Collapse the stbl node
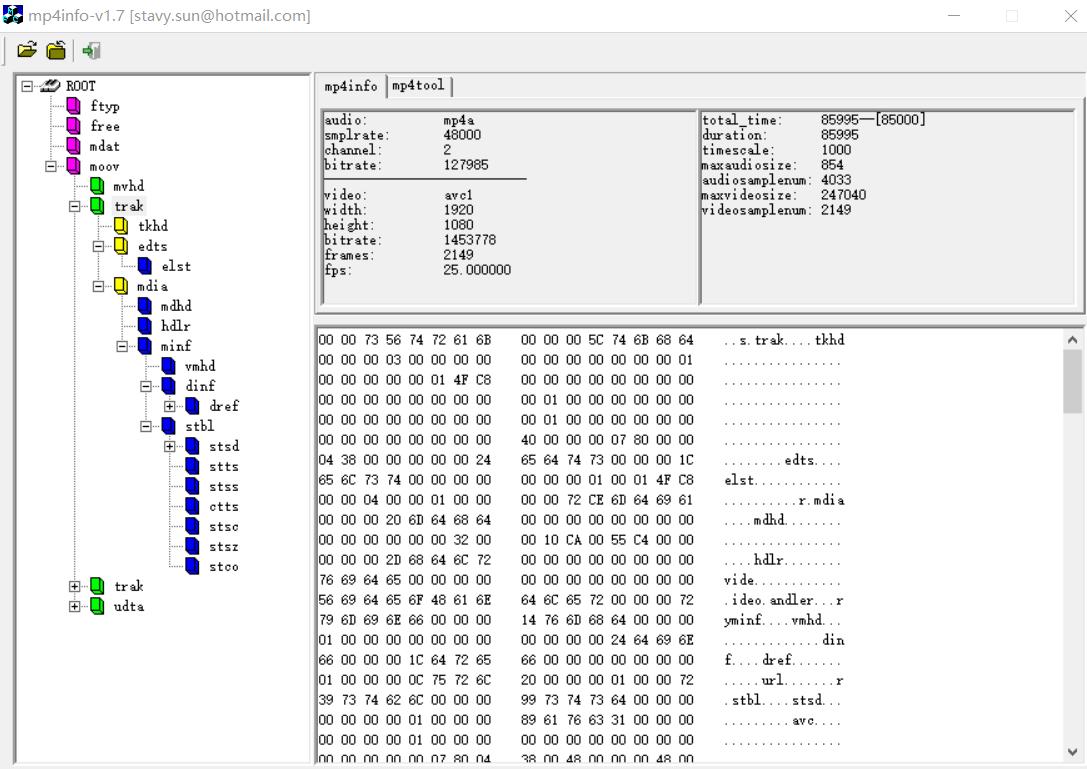 [146, 426]
